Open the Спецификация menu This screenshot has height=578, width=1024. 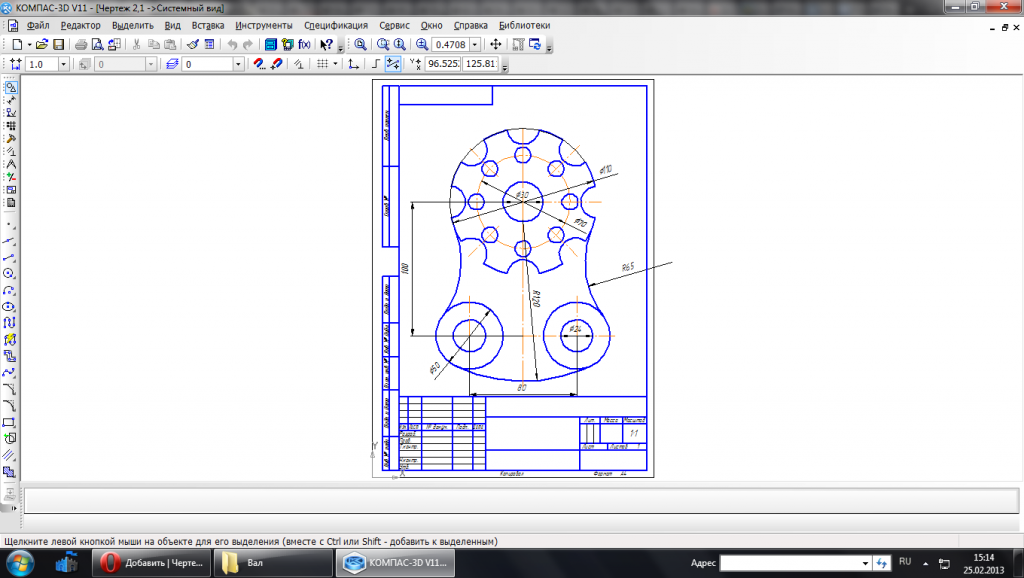pos(336,25)
